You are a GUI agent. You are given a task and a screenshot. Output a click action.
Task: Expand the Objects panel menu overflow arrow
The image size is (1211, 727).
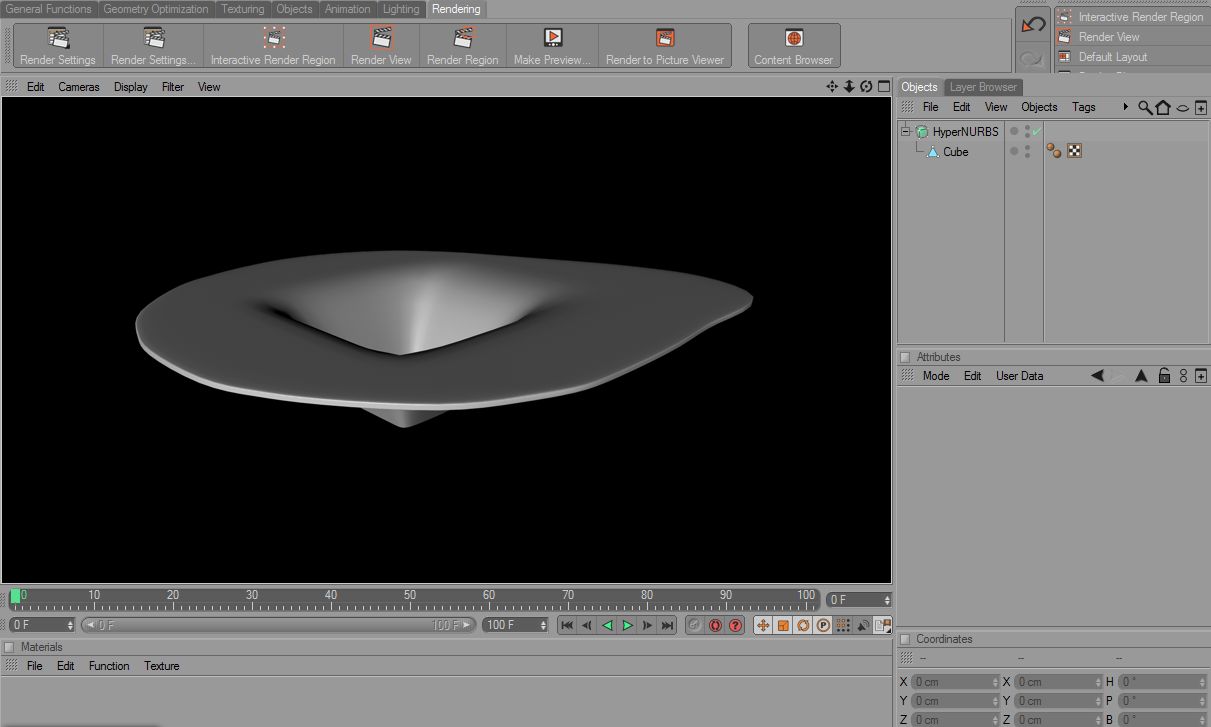[x=1126, y=107]
